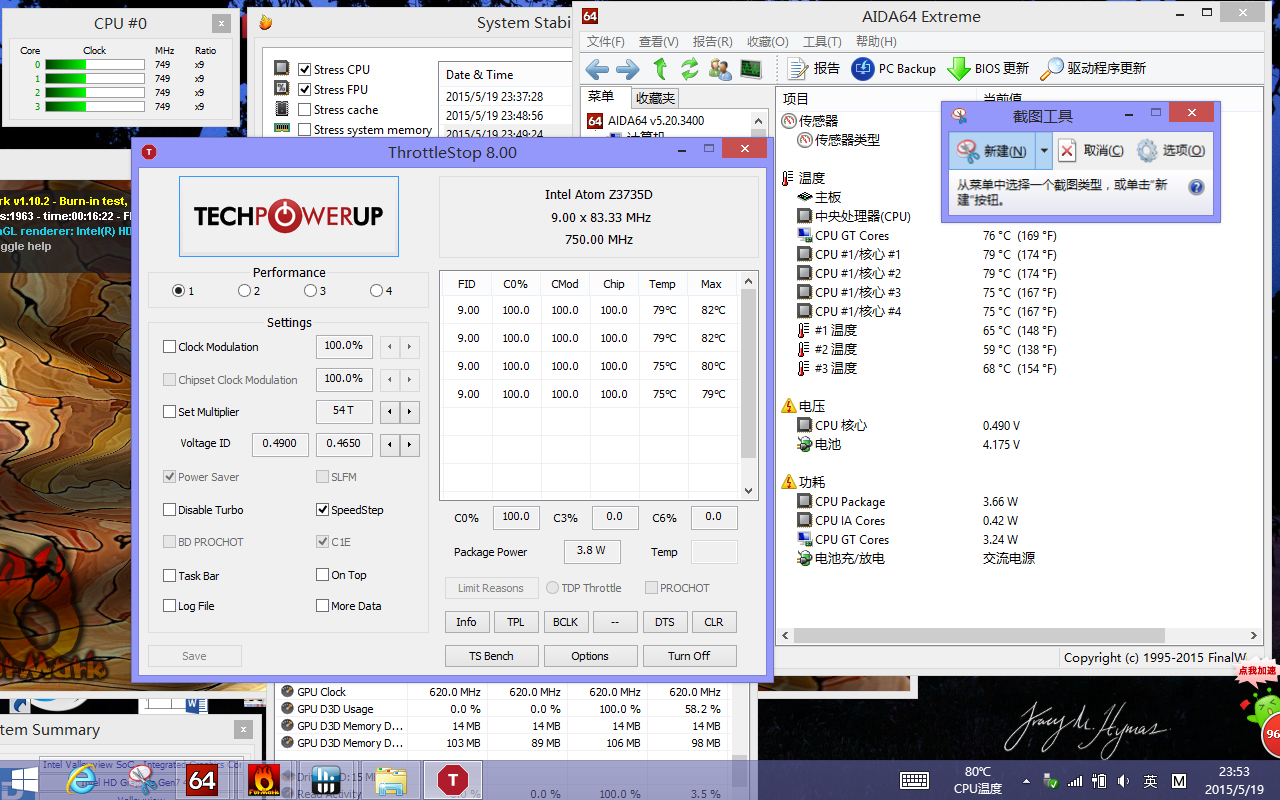Open the 查看(V) menu in AIDA64

pos(658,41)
